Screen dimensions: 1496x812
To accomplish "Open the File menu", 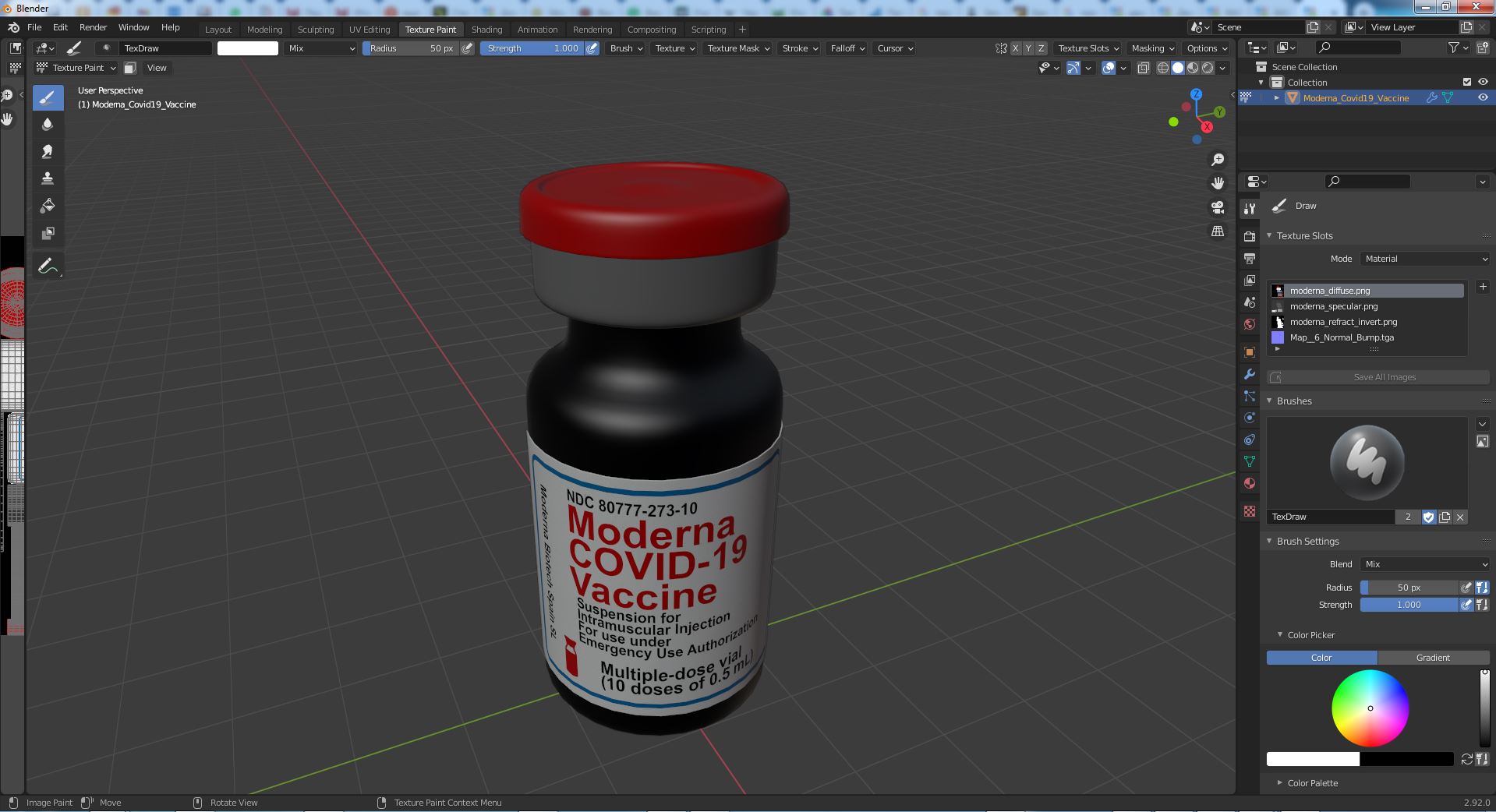I will pyautogui.click(x=34, y=27).
